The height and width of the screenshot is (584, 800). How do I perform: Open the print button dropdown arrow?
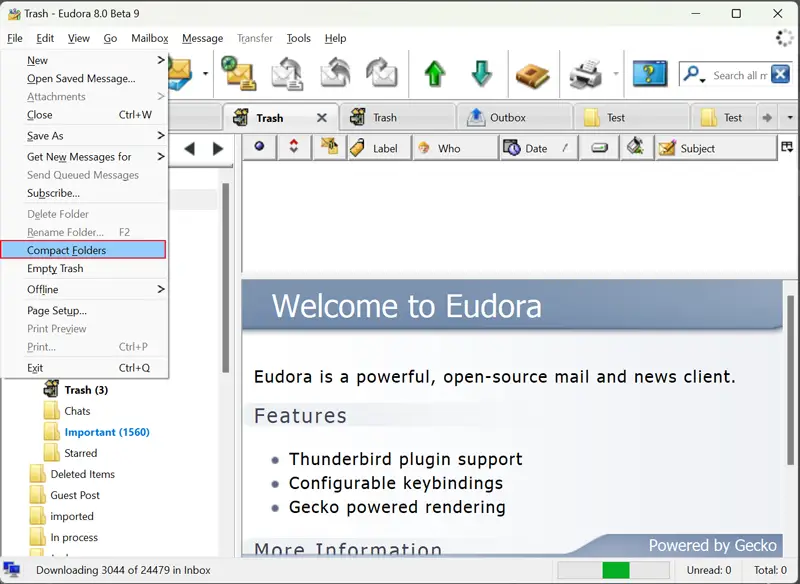616,74
